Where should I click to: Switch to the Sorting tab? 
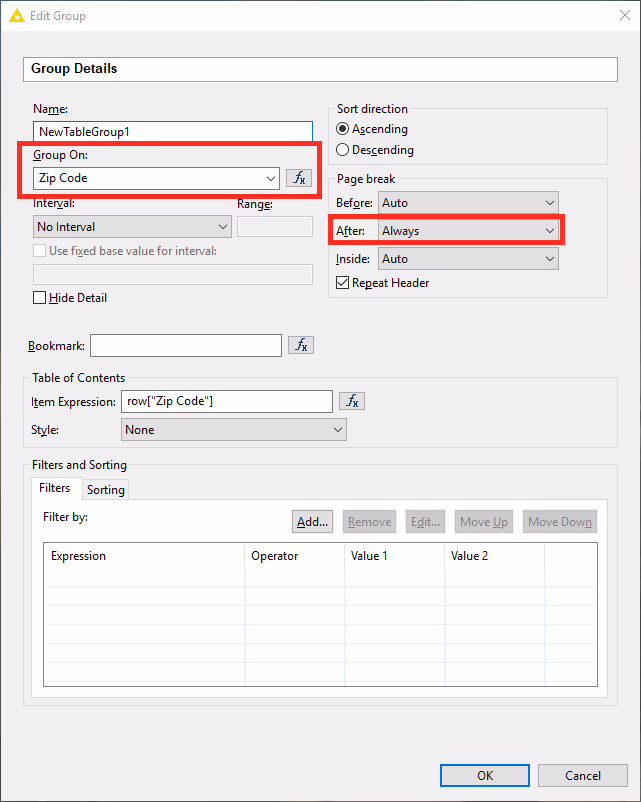click(105, 490)
